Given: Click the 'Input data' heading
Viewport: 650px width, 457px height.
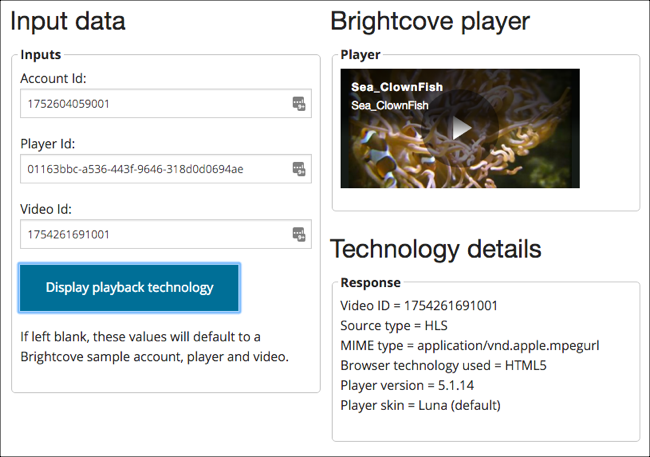Looking at the screenshot, I should pos(68,21).
